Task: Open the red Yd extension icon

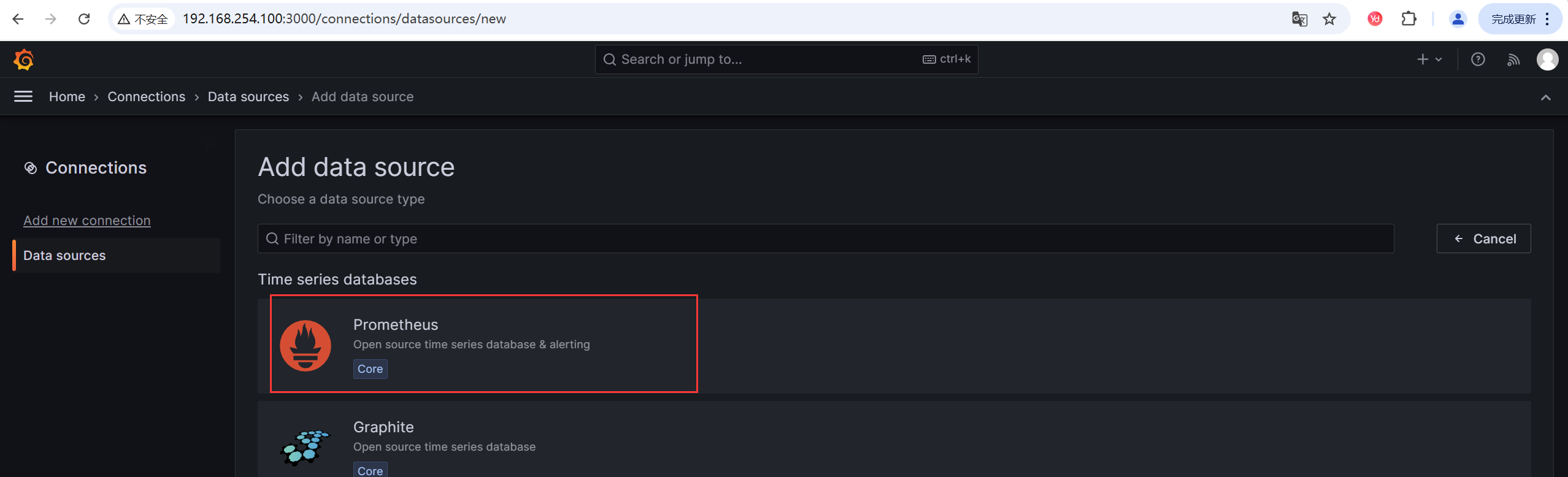Action: pos(1375,19)
